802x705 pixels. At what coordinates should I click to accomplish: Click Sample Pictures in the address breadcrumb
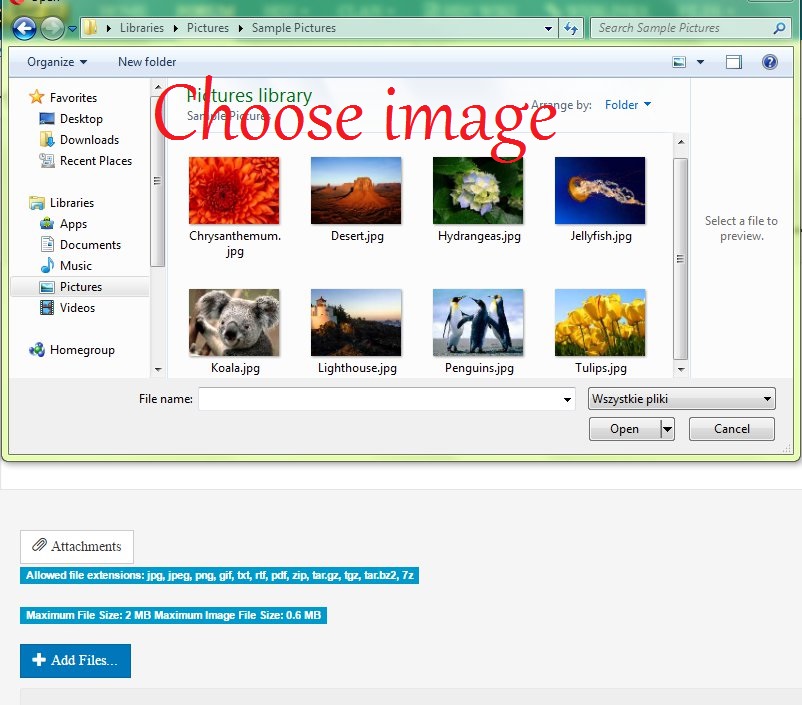[x=294, y=28]
